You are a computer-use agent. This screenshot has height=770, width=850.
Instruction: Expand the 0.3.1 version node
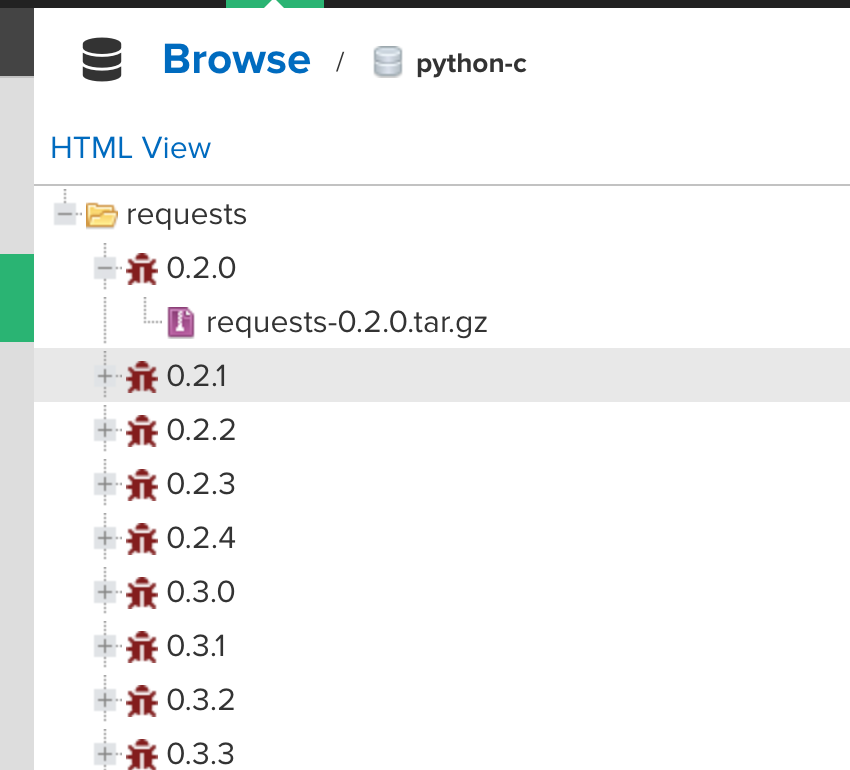coord(105,646)
